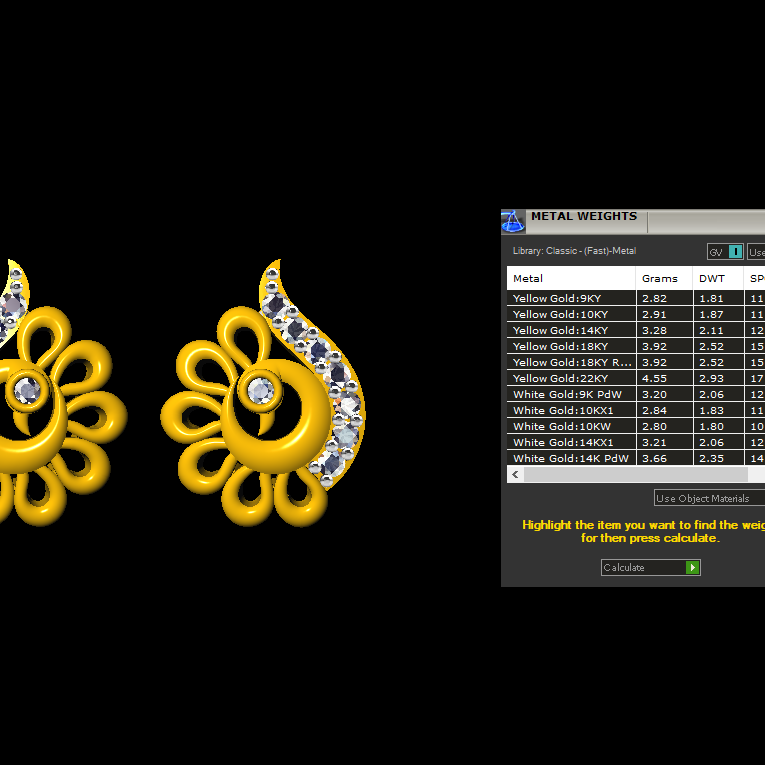
Task: Click the Metal Weights scale icon
Action: coord(513,222)
